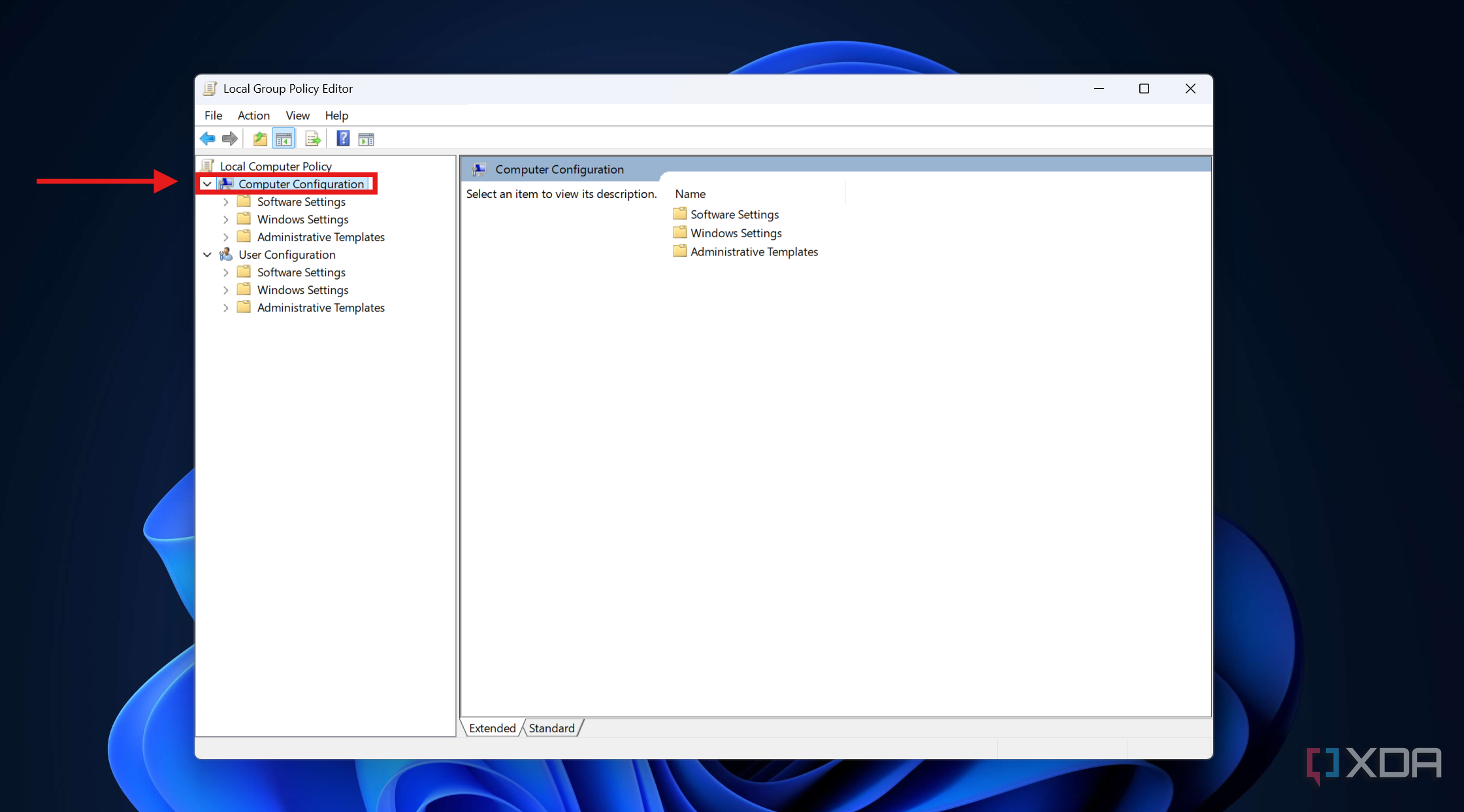Expand Administrative Templates under User Configuration
This screenshot has height=812, width=1464.
[226, 308]
